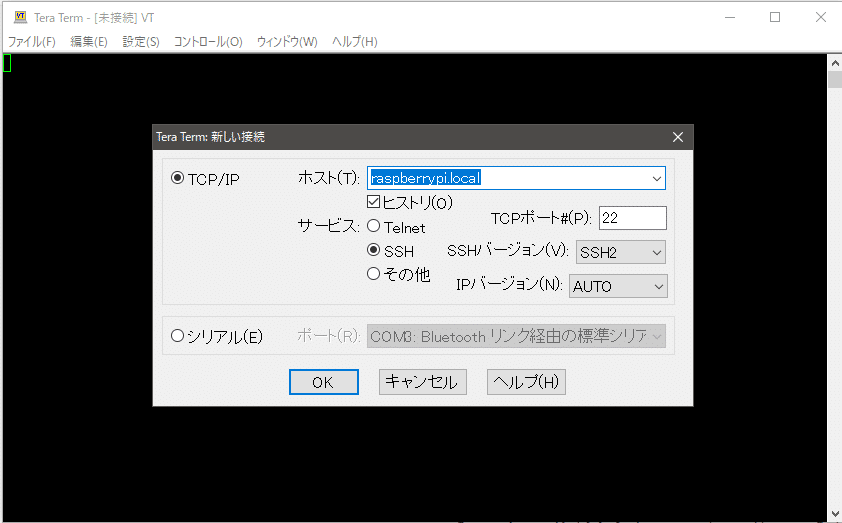Open the COM3 serial port dropdown
This screenshot has width=842, height=523.
coord(516,336)
